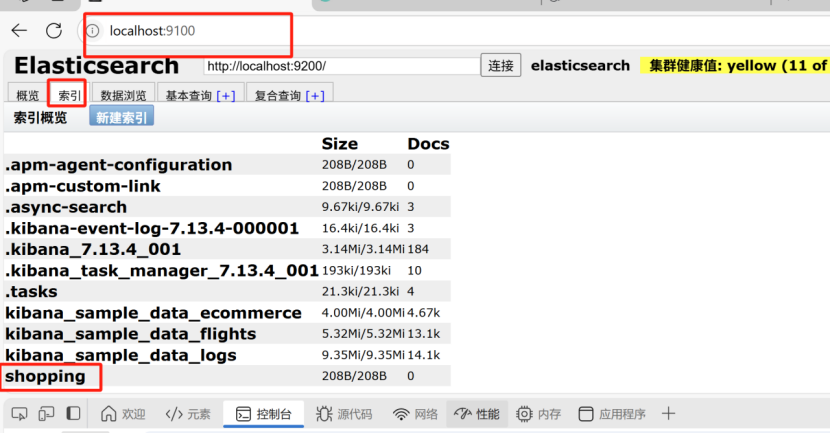Click the 3.14Mi/3.14Mi size value
This screenshot has height=434, width=830.
pyautogui.click(x=363, y=249)
